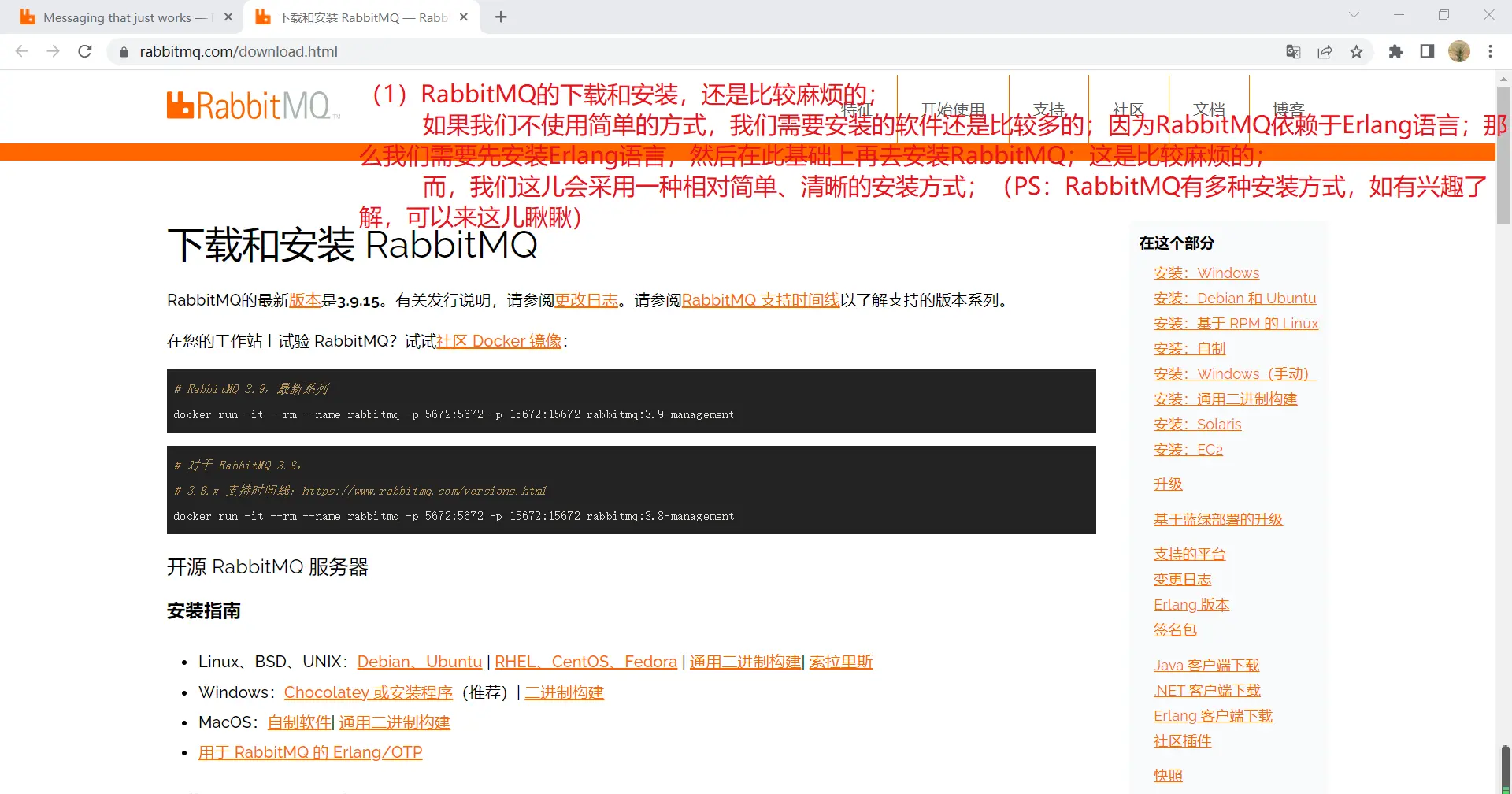Open sidebar 变更日志 link
Image resolution: width=1512 pixels, height=794 pixels.
coord(1183,580)
